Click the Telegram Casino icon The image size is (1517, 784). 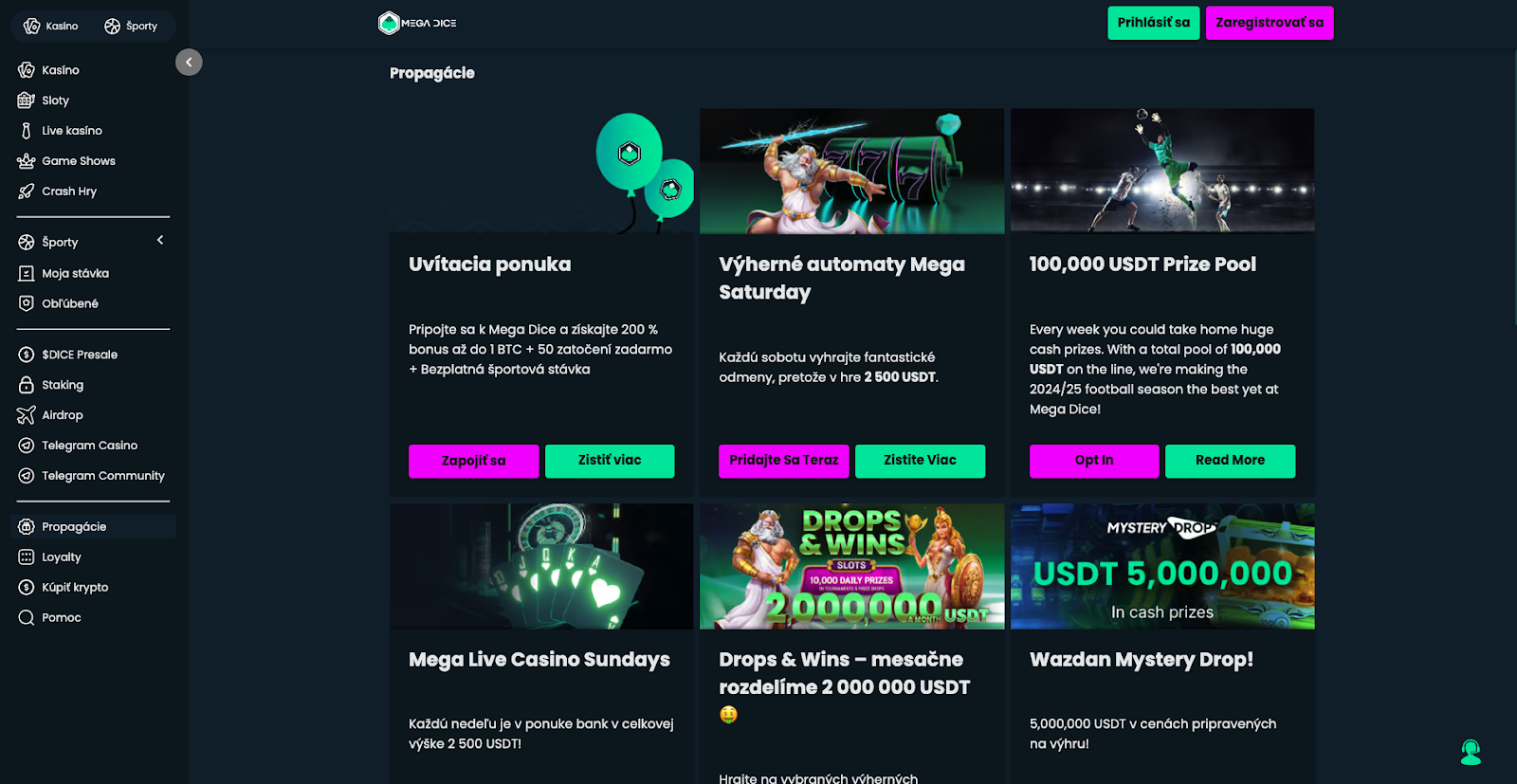tap(26, 446)
